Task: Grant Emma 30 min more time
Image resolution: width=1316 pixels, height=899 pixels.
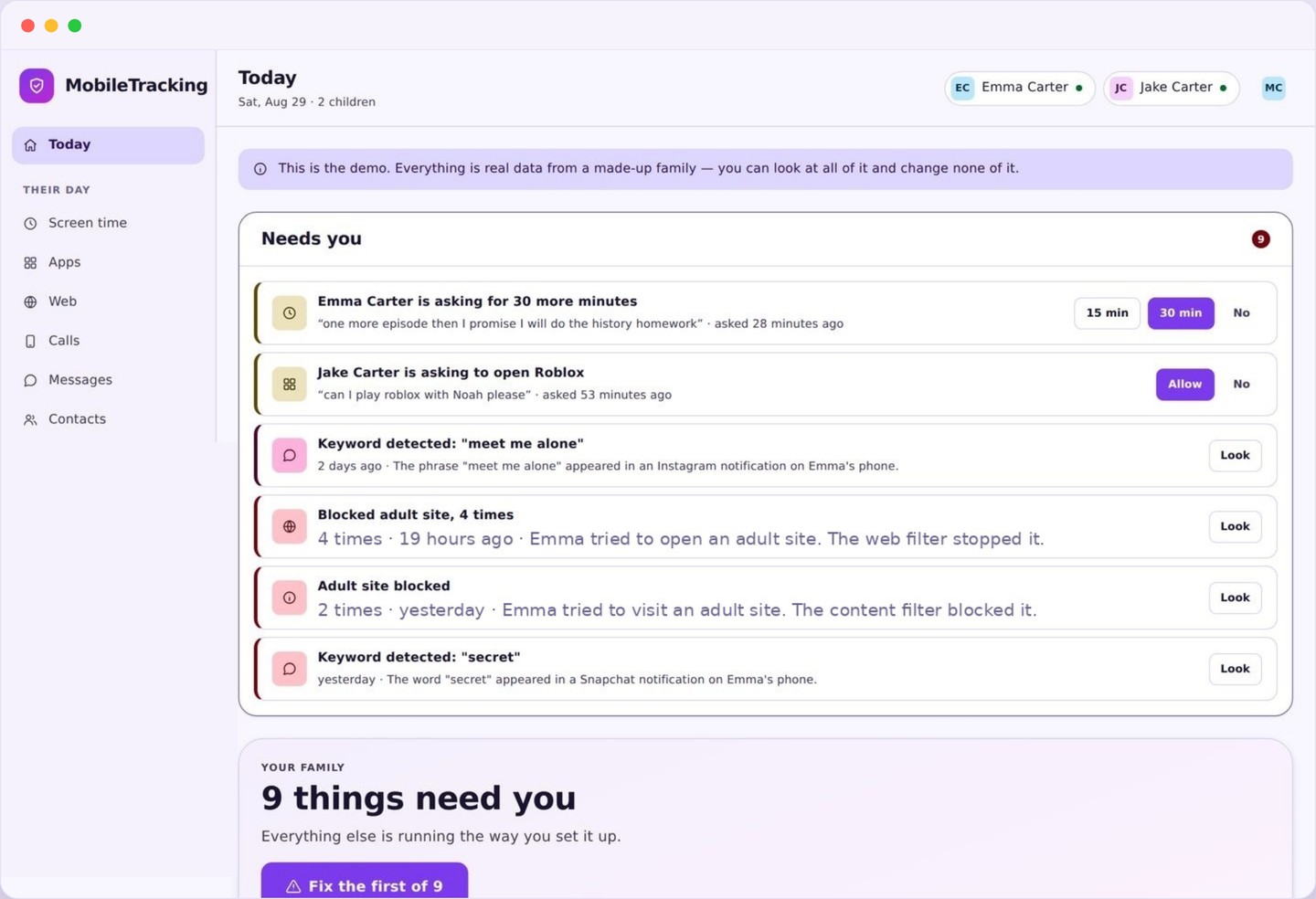Action: [x=1181, y=313]
